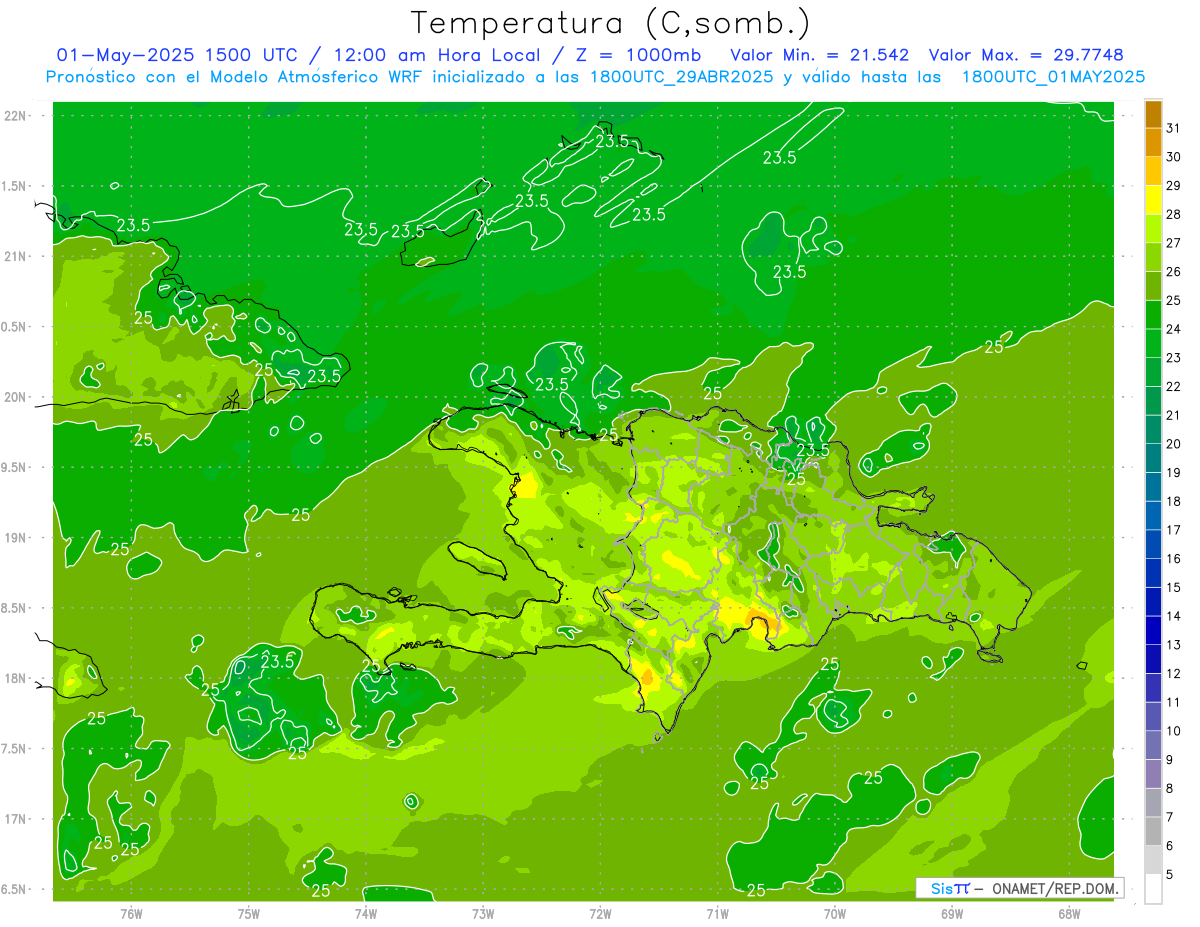Click the '72W' longitude axis label
The image size is (1200, 927).
(x=600, y=914)
